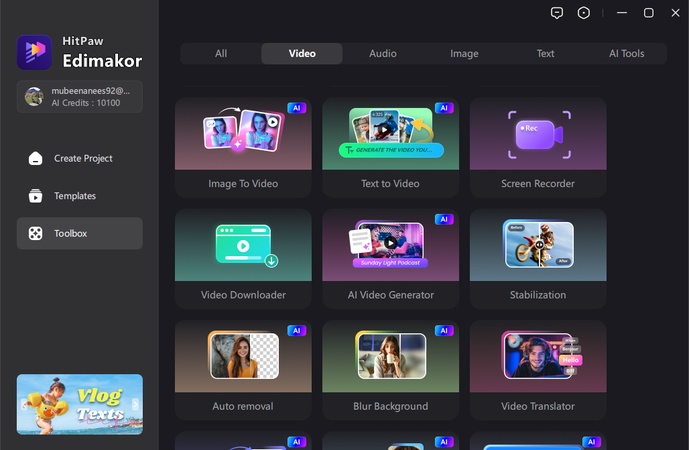
Task: Switch to the Audio tab
Action: (x=383, y=54)
